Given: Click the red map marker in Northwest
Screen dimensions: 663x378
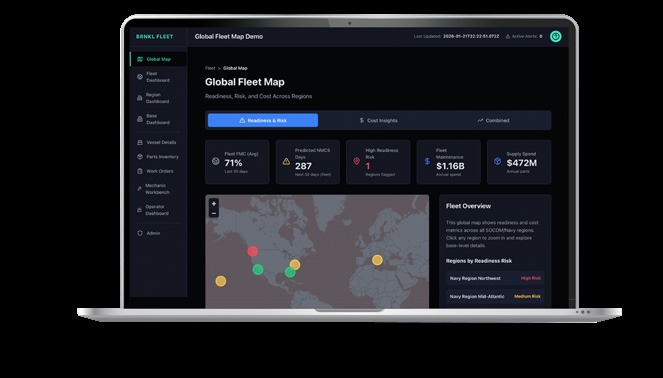Looking at the screenshot, I should click(253, 252).
